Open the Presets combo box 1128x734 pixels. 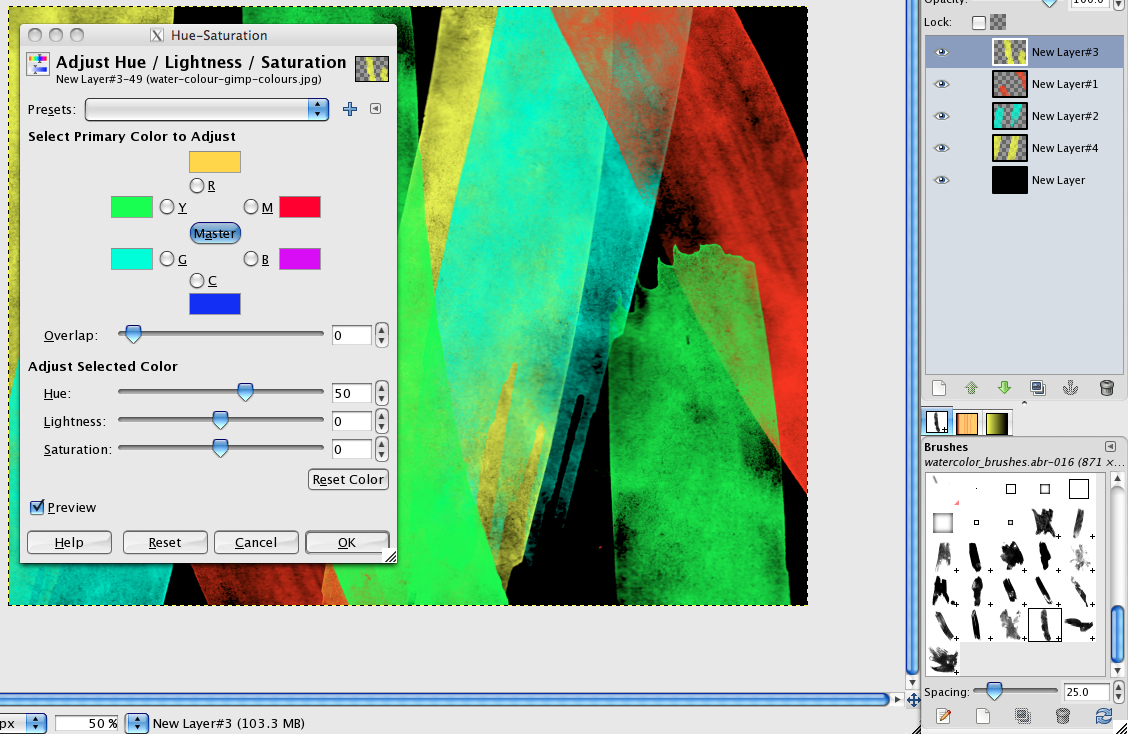[x=206, y=109]
